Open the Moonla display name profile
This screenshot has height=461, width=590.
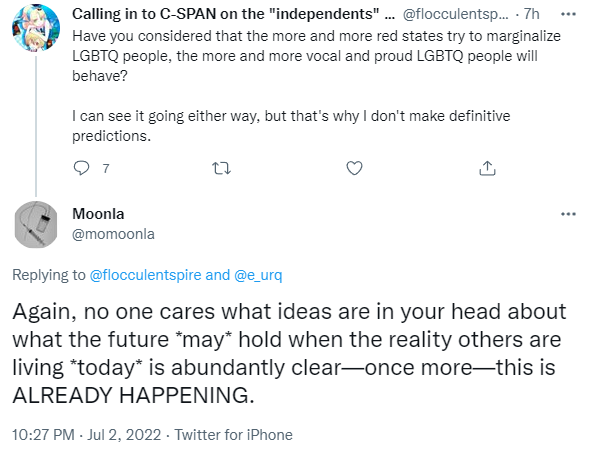(98, 214)
